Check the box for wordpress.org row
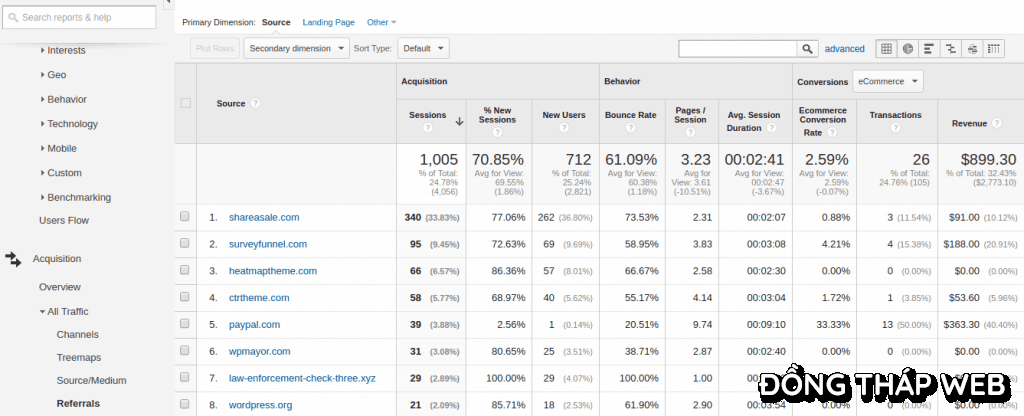This screenshot has height=416, width=1024. point(185,404)
